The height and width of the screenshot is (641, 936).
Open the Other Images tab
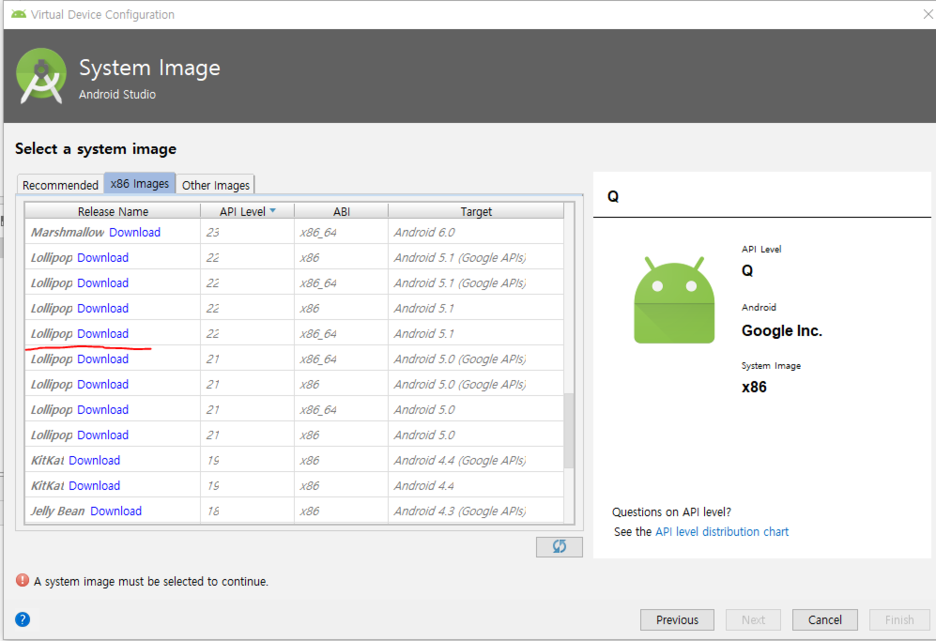pos(215,185)
